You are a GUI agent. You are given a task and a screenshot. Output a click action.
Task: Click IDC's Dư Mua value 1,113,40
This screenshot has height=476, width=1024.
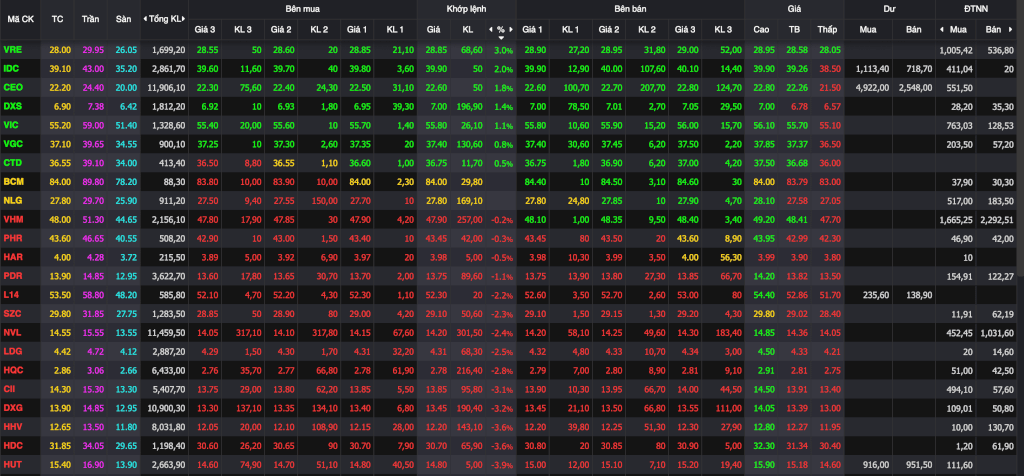pos(874,68)
